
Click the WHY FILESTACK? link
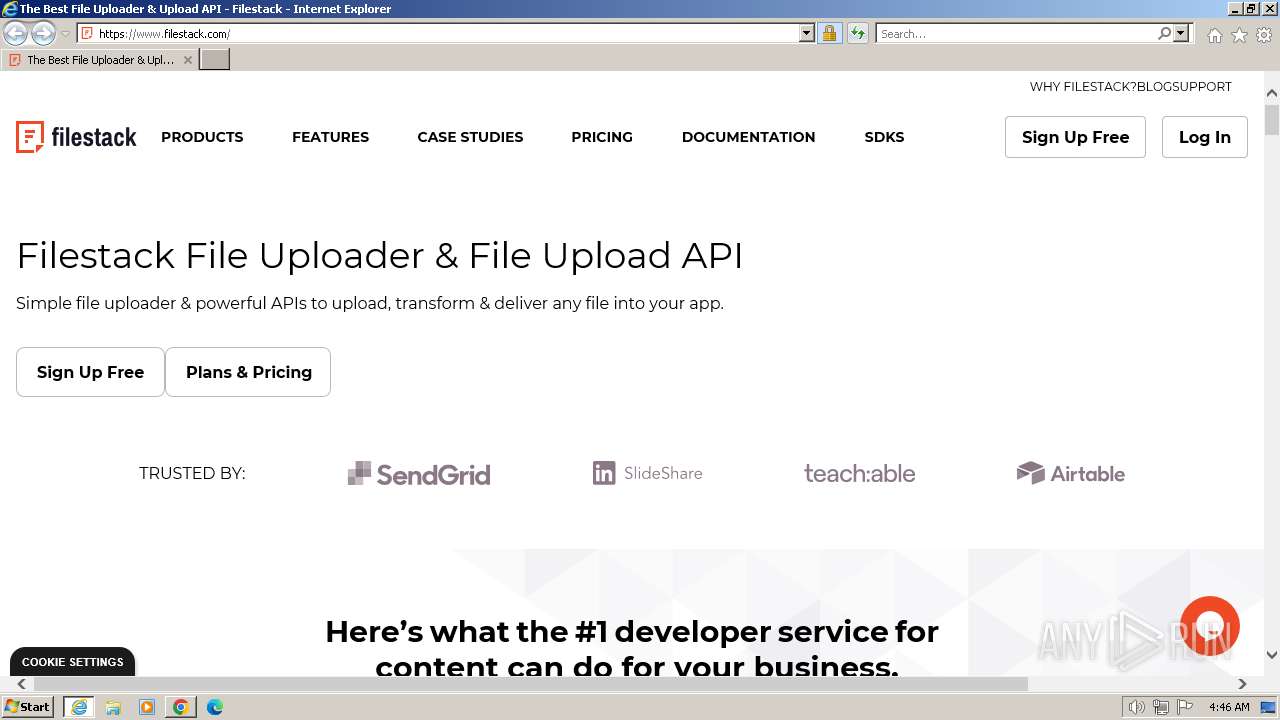[1083, 87]
